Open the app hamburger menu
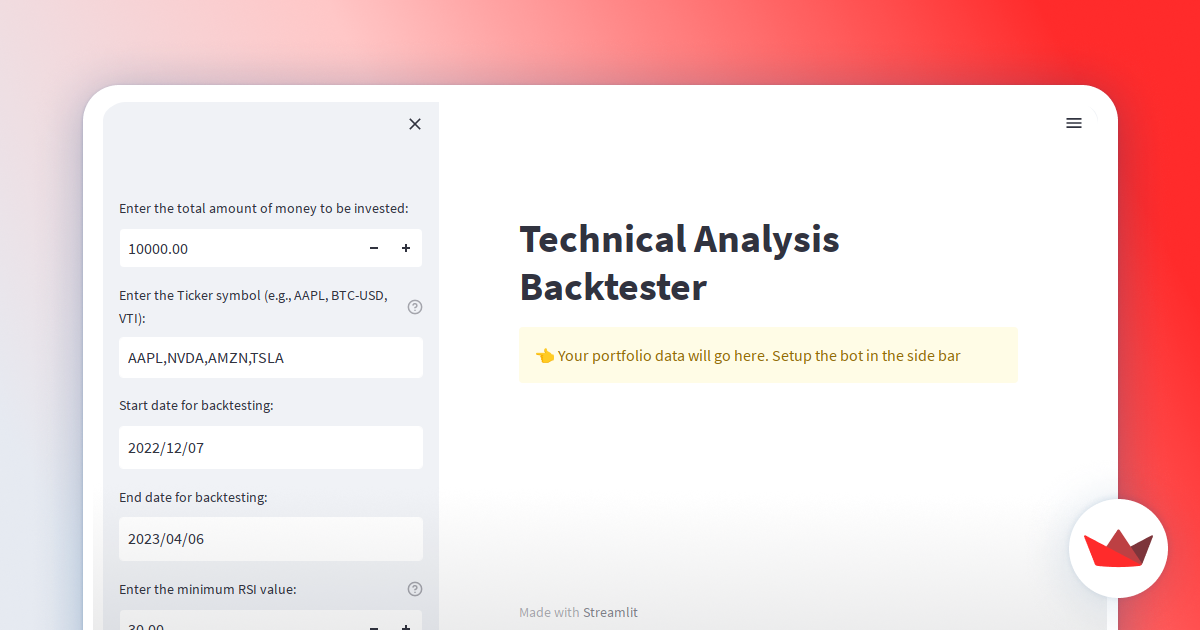Screen dimensions: 1200x630 tap(1074, 123)
